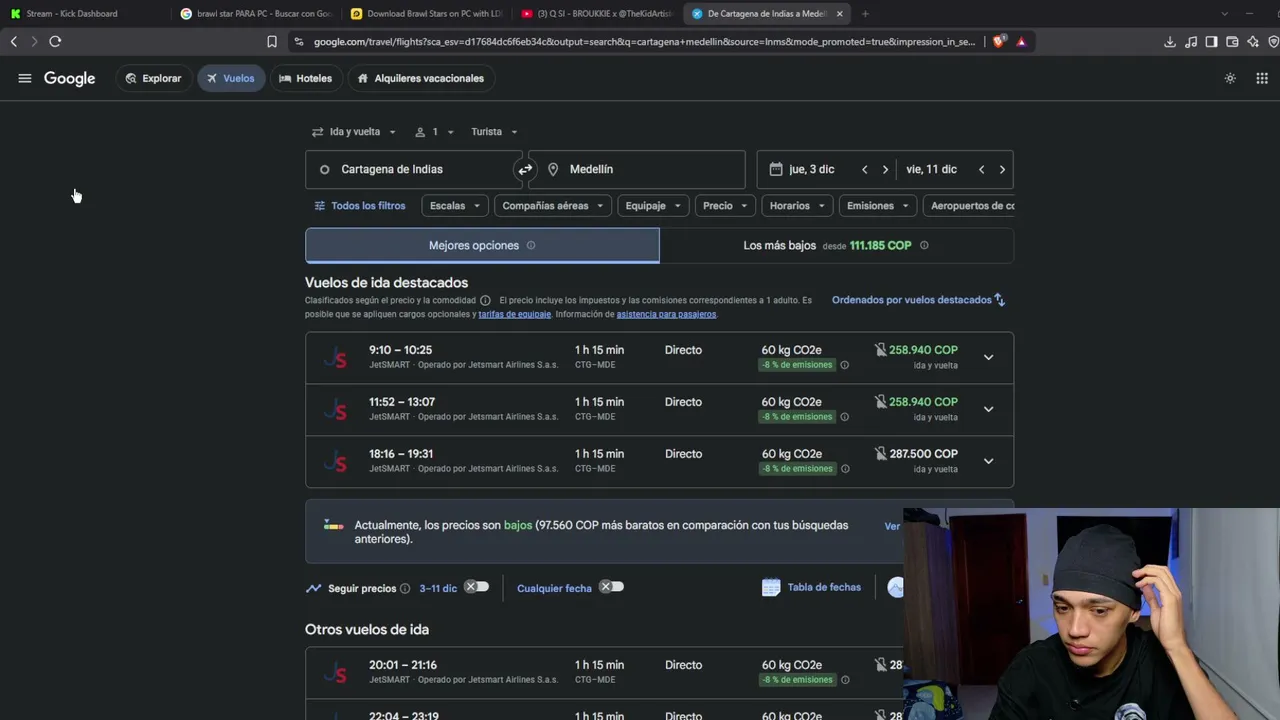This screenshot has width=1280, height=720.
Task: Open emissions info for the 18:16 flight
Action: 845,469
